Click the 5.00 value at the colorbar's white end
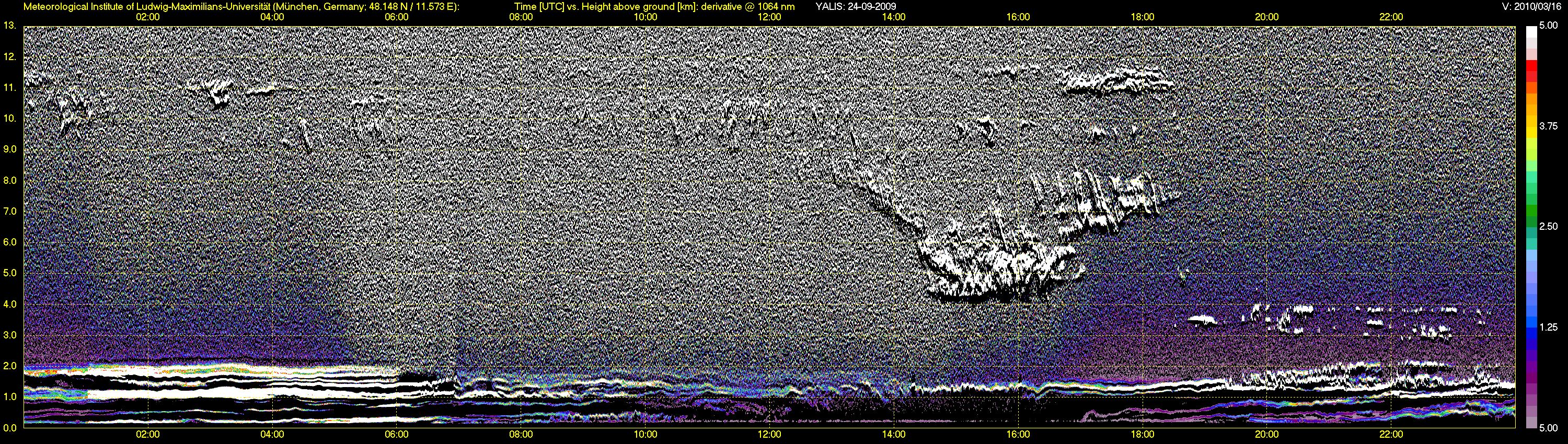The image size is (1568, 444). coord(1548,26)
